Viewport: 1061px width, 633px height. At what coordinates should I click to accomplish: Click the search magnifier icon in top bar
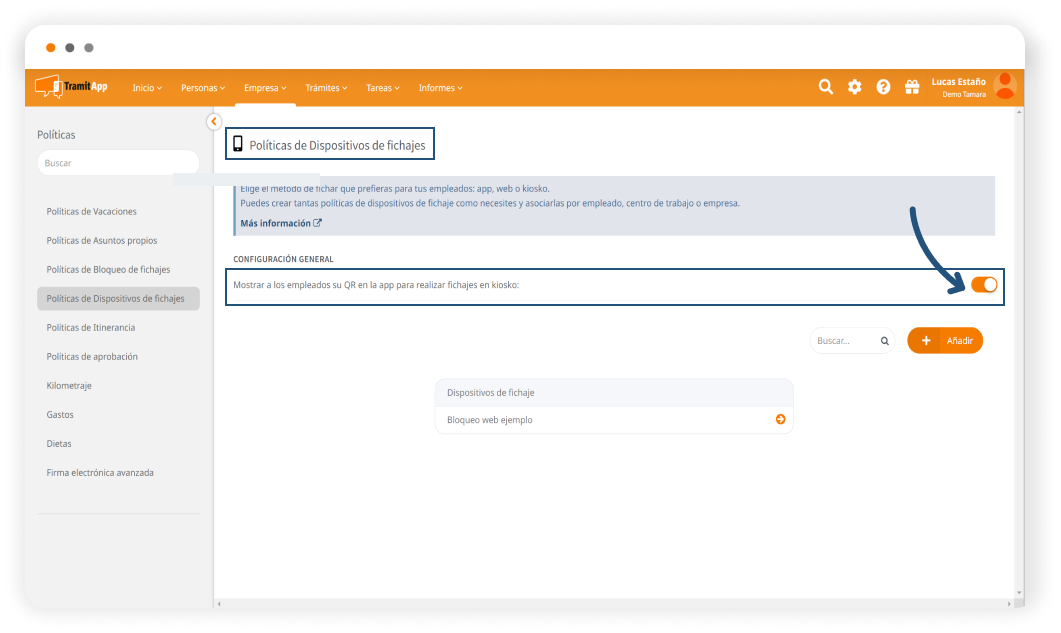pos(825,87)
